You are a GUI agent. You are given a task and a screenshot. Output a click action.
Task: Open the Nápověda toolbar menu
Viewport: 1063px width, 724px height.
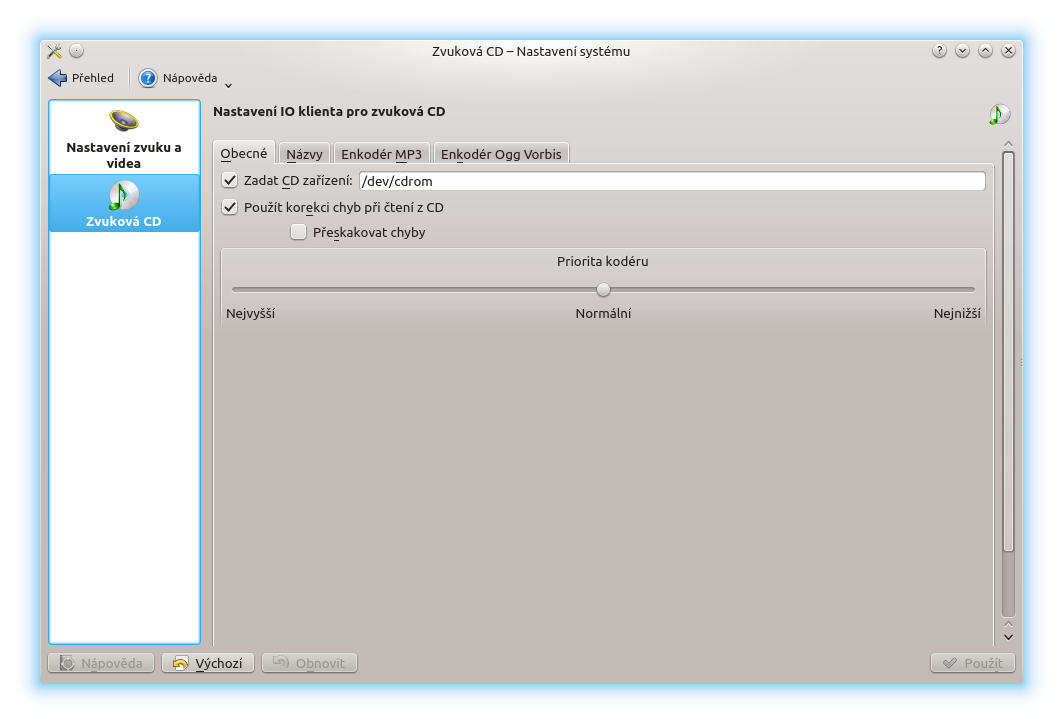(x=178, y=78)
